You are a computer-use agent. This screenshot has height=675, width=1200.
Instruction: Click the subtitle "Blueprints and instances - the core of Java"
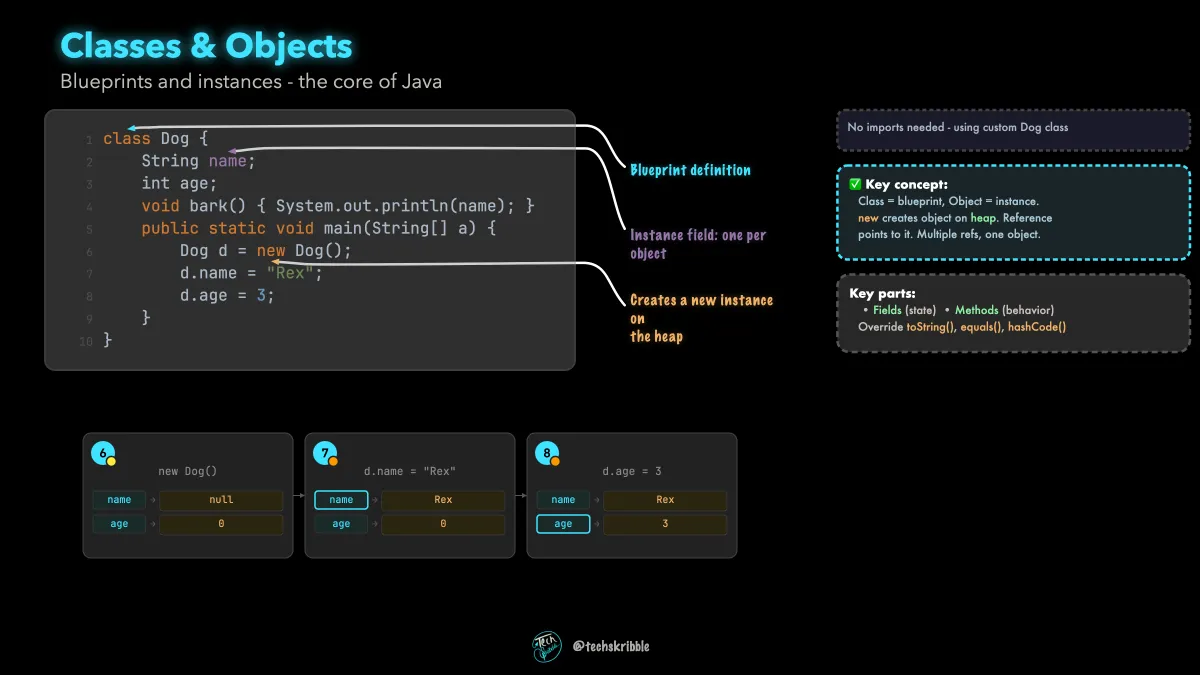pyautogui.click(x=251, y=81)
